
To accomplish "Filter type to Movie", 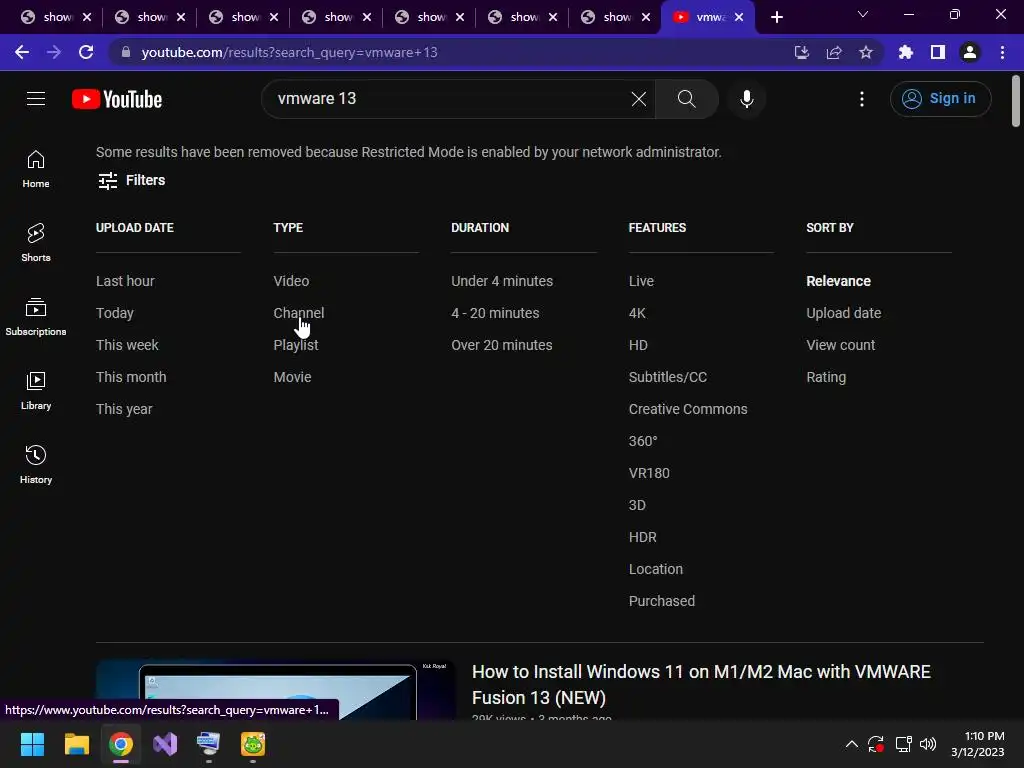I will click(x=293, y=377).
